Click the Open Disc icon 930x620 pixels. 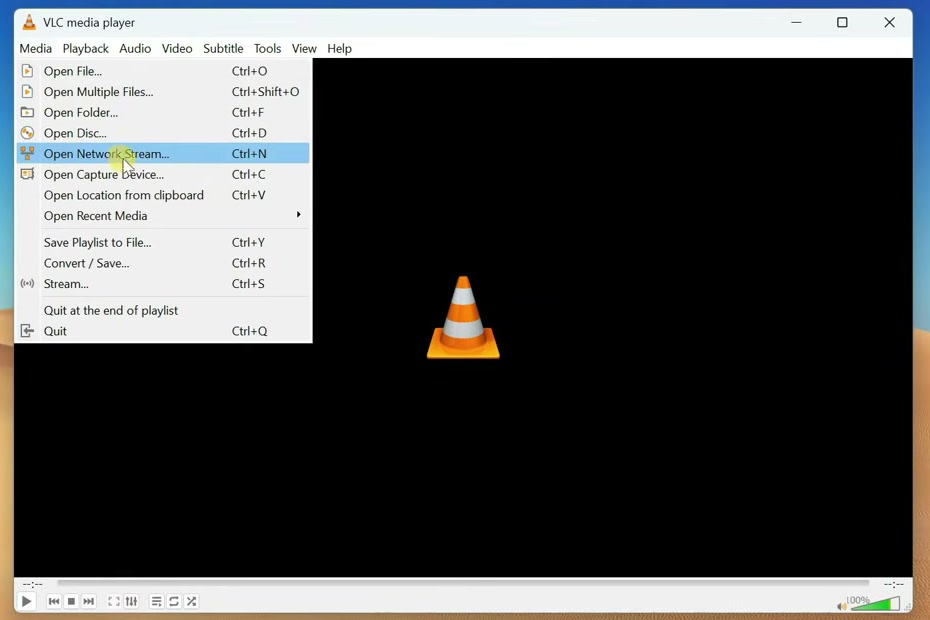27,133
